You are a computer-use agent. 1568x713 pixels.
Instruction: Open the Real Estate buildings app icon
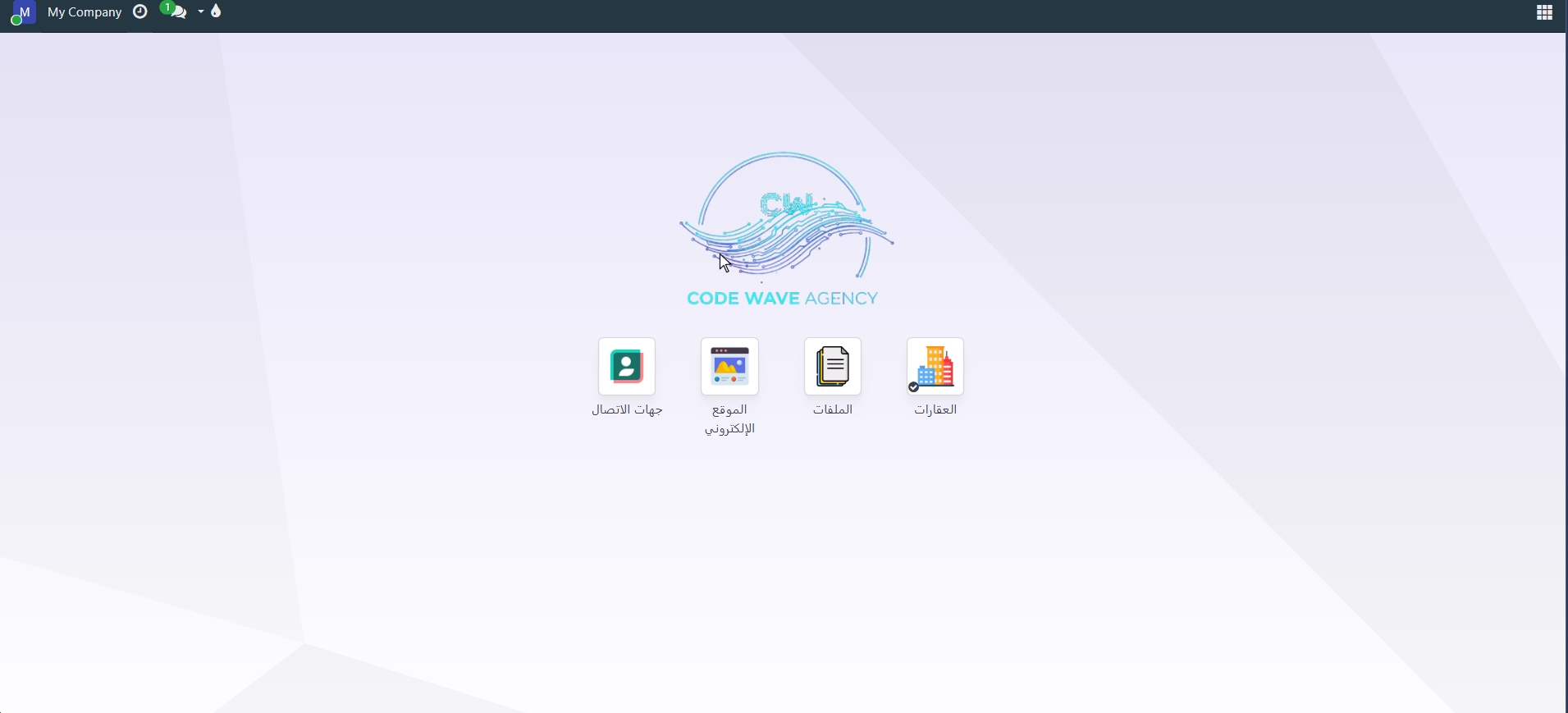point(935,367)
